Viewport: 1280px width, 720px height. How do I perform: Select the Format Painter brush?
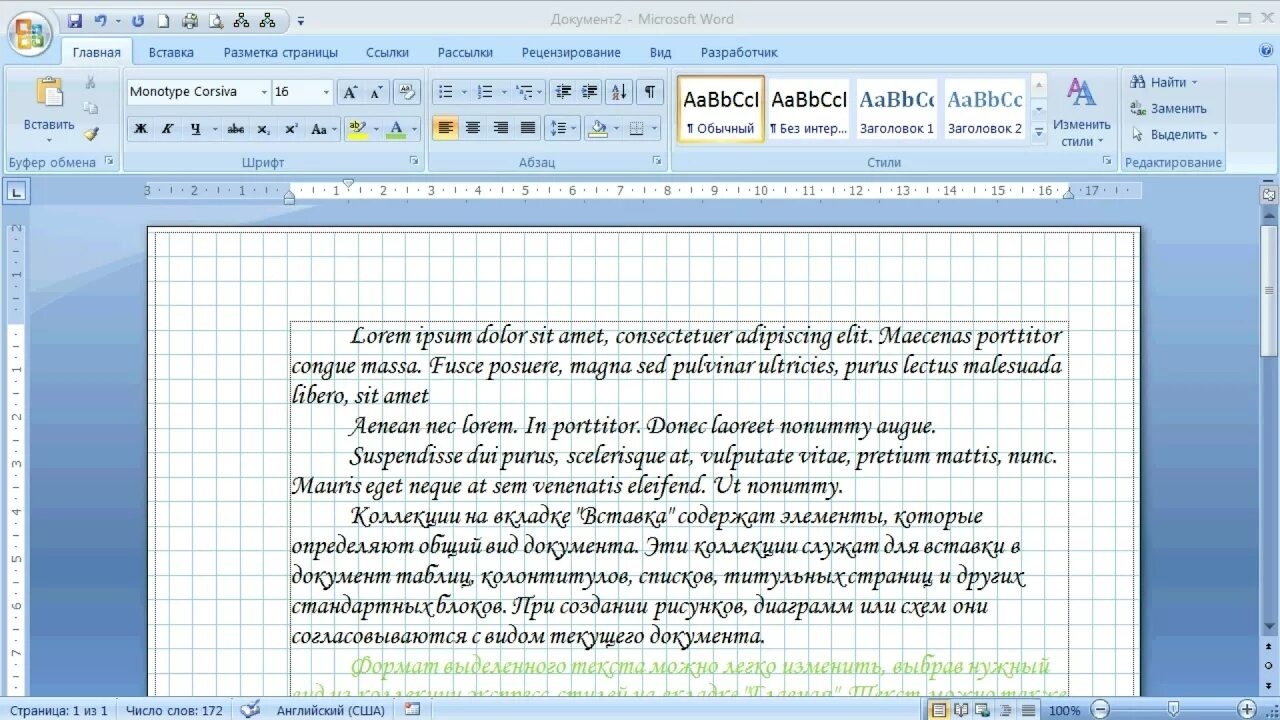(x=91, y=133)
